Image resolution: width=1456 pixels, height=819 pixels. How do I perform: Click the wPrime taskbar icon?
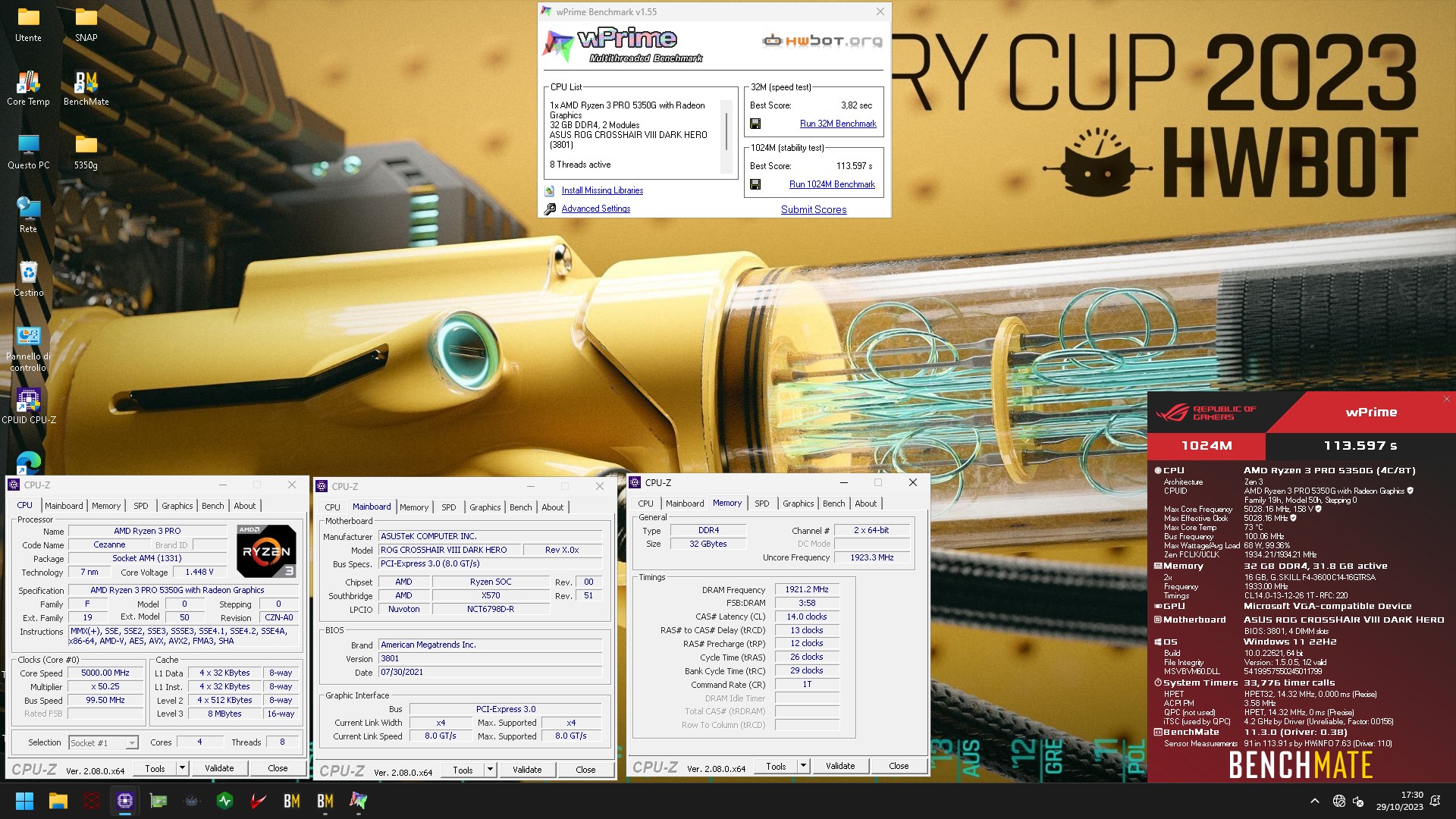point(358,801)
